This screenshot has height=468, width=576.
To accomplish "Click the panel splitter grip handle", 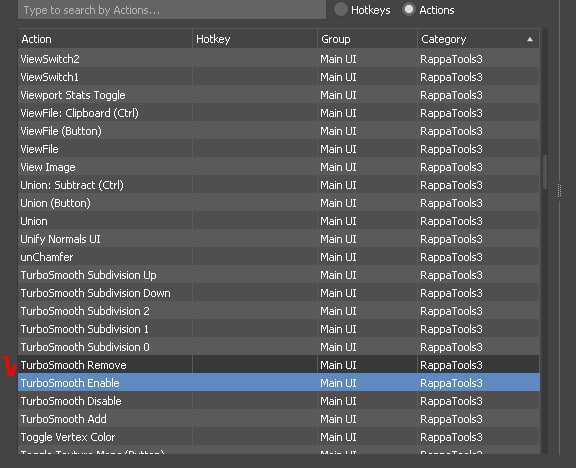I will [x=559, y=191].
